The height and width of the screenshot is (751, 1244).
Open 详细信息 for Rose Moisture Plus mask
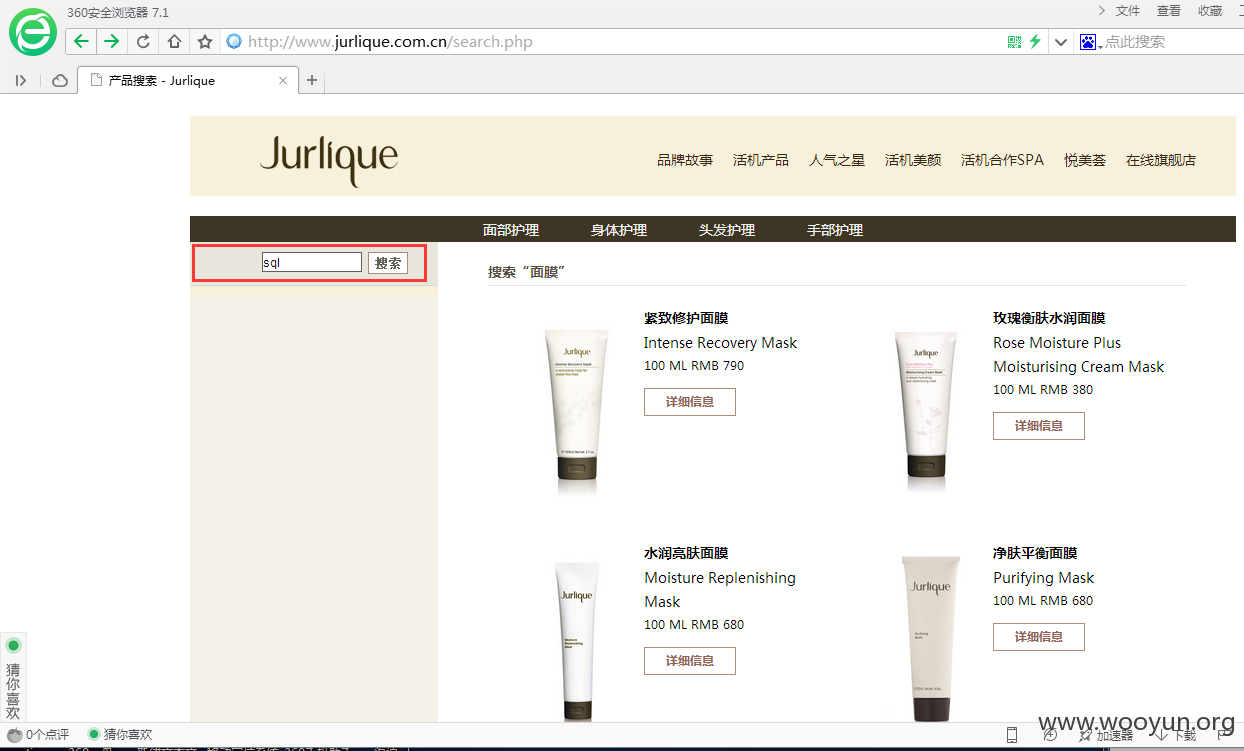tap(1039, 426)
